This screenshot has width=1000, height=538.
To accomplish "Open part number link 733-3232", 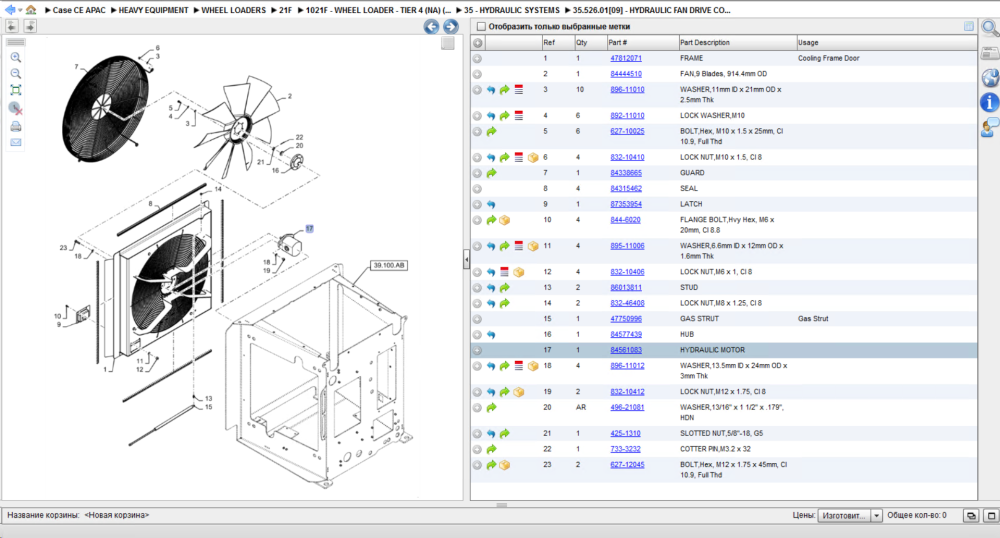I will pyautogui.click(x=625, y=449).
